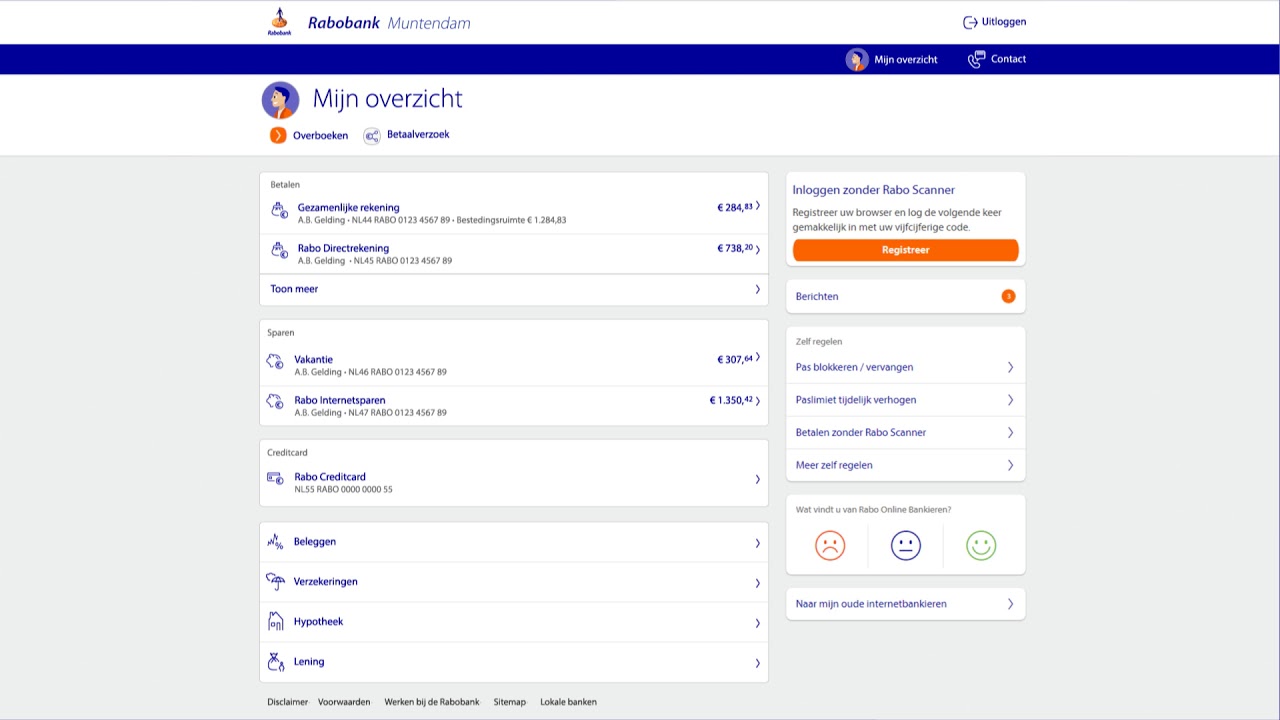This screenshot has width=1280, height=720.
Task: Select Mijn overzicht in navigation bar
Action: coord(906,60)
